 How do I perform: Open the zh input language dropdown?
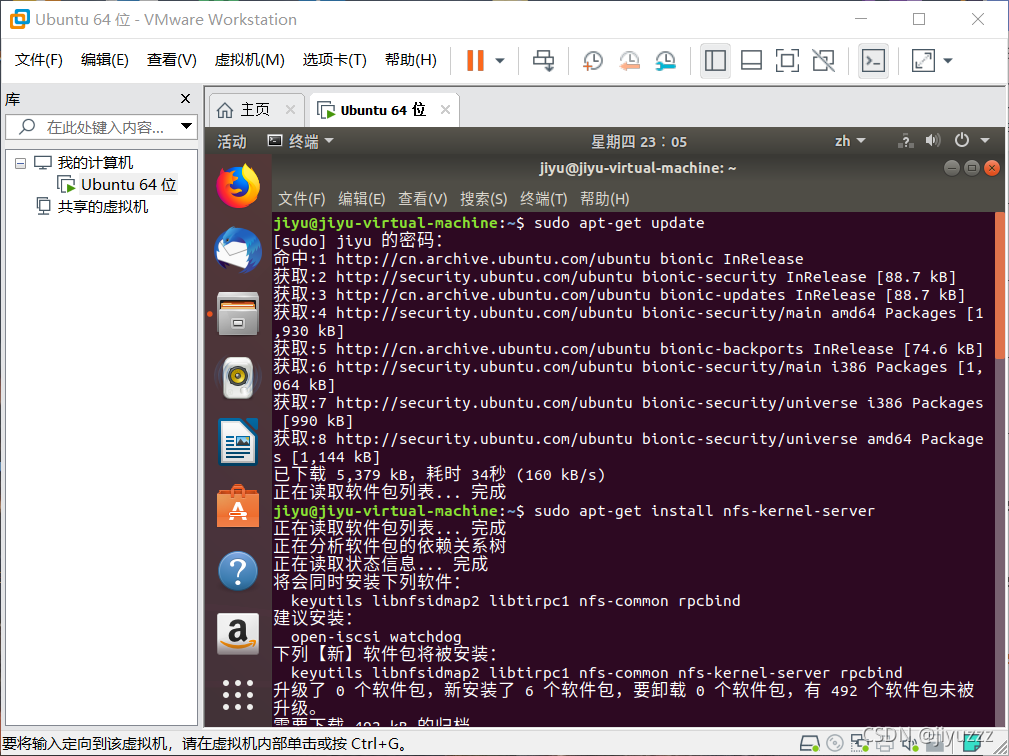click(x=849, y=142)
